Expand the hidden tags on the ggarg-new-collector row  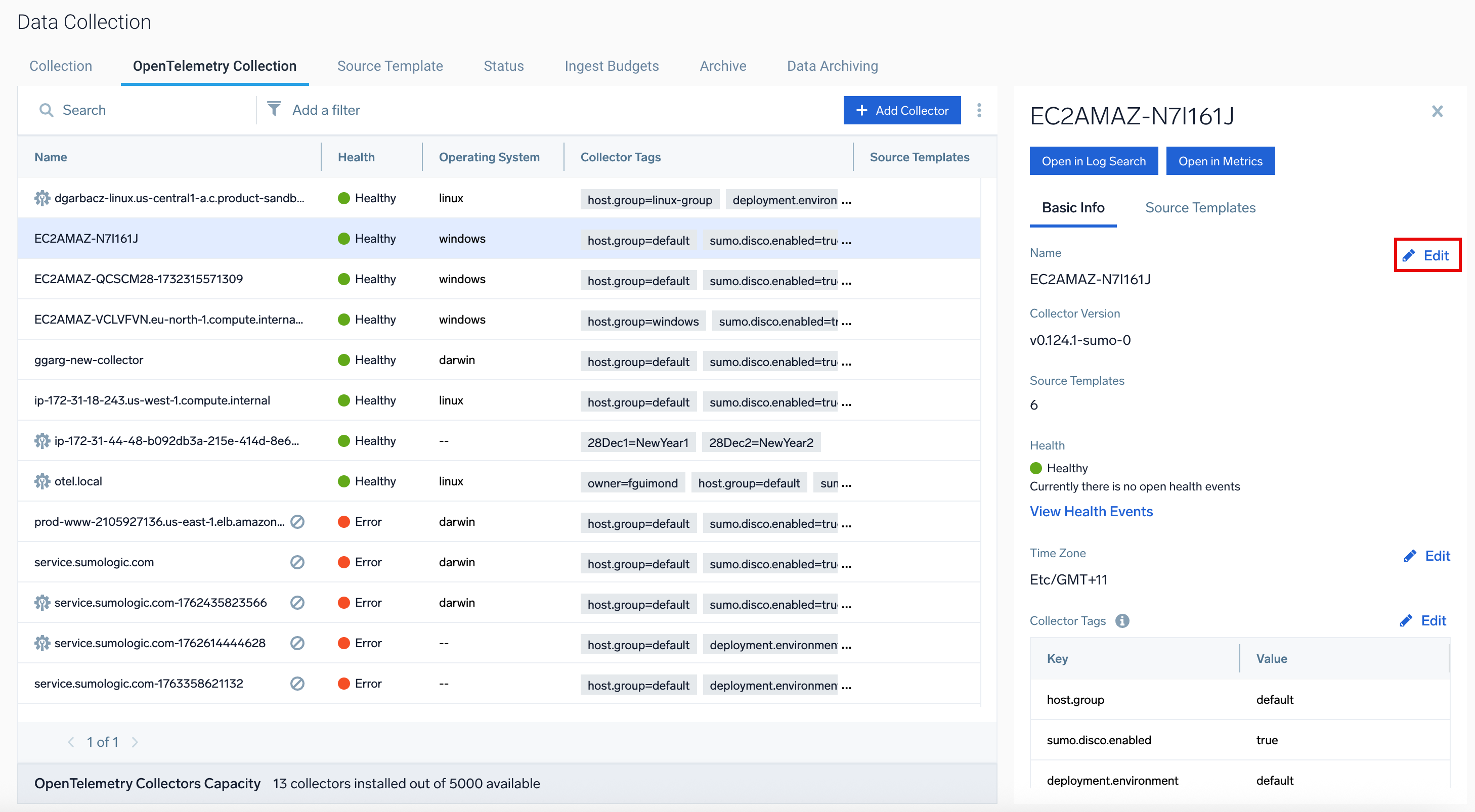(846, 363)
